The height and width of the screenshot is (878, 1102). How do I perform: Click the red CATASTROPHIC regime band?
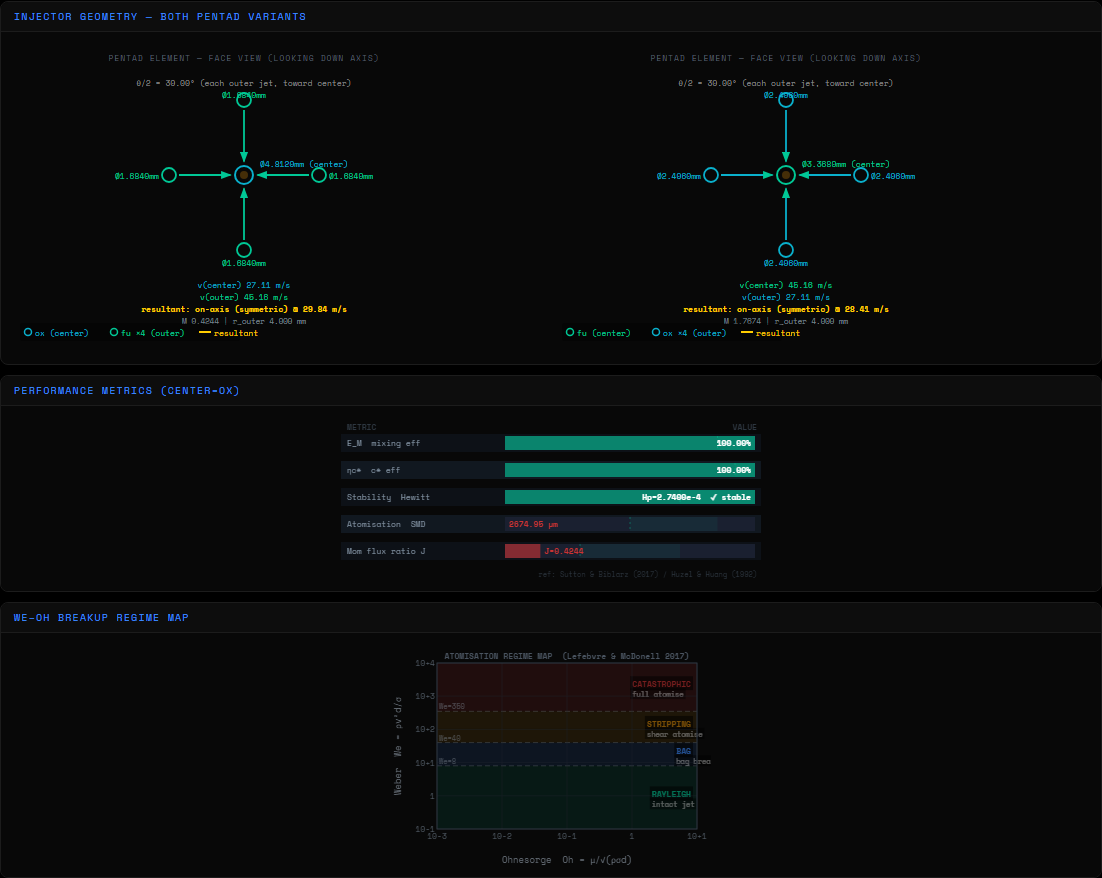[567, 687]
